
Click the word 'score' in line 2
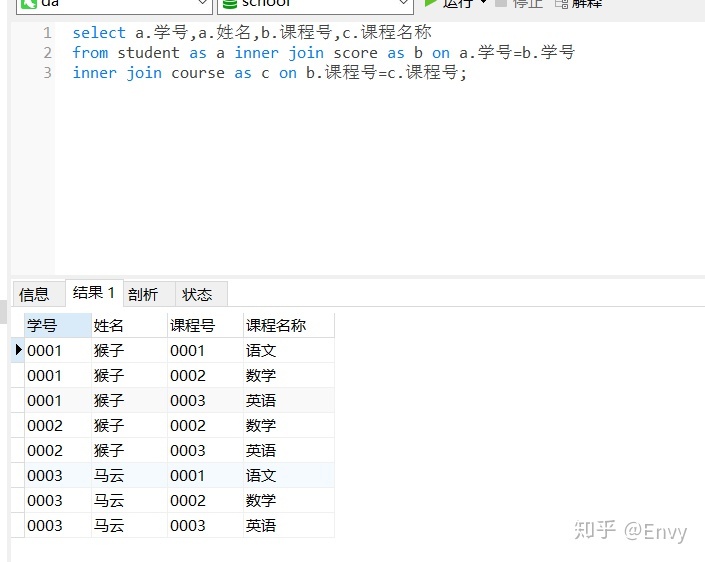coord(355,53)
